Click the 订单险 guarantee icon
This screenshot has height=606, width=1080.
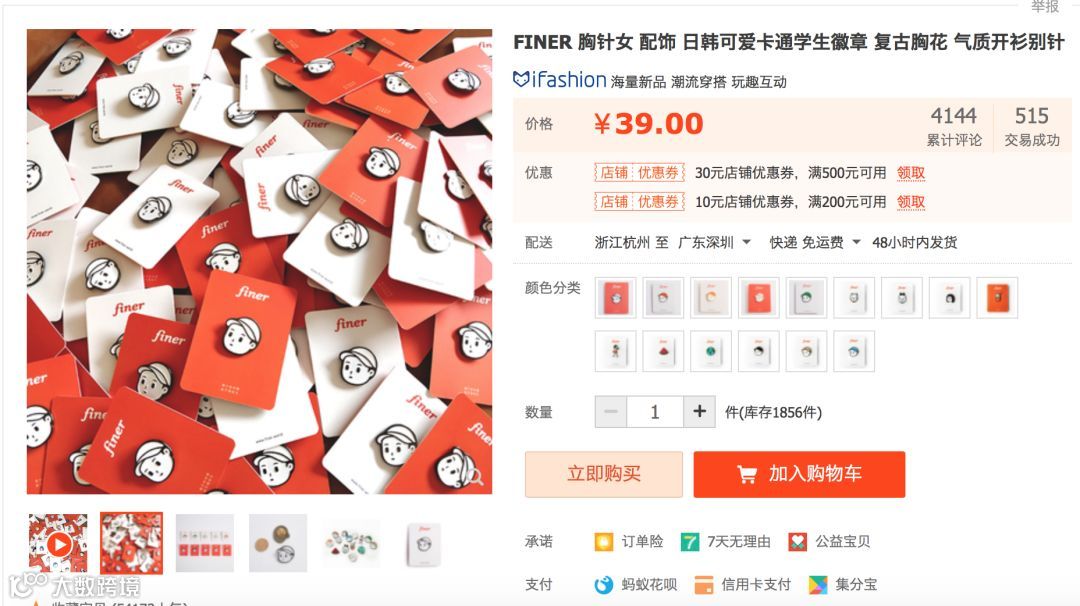(x=603, y=541)
